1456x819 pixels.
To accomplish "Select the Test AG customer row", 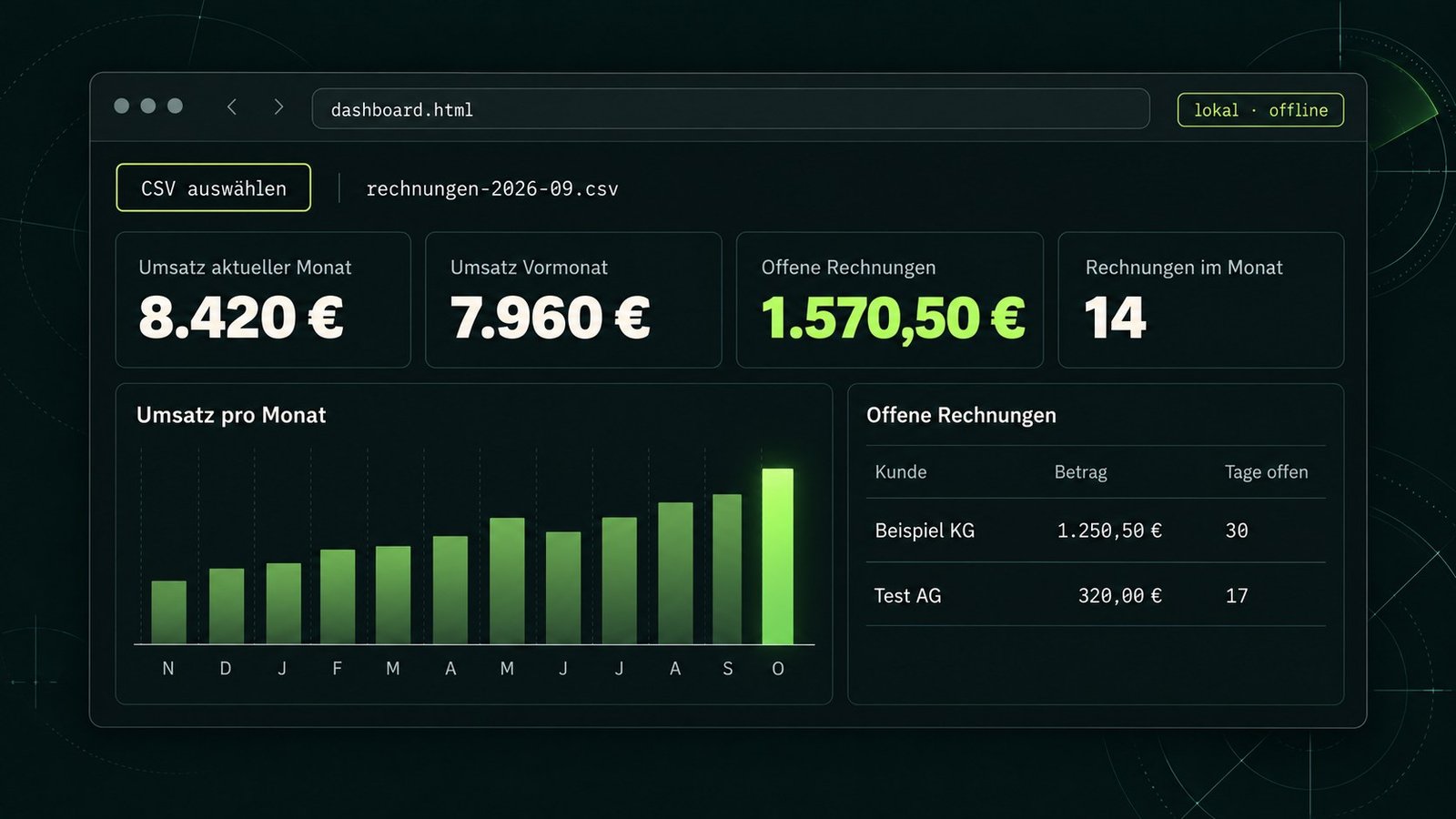I will [x=1096, y=595].
